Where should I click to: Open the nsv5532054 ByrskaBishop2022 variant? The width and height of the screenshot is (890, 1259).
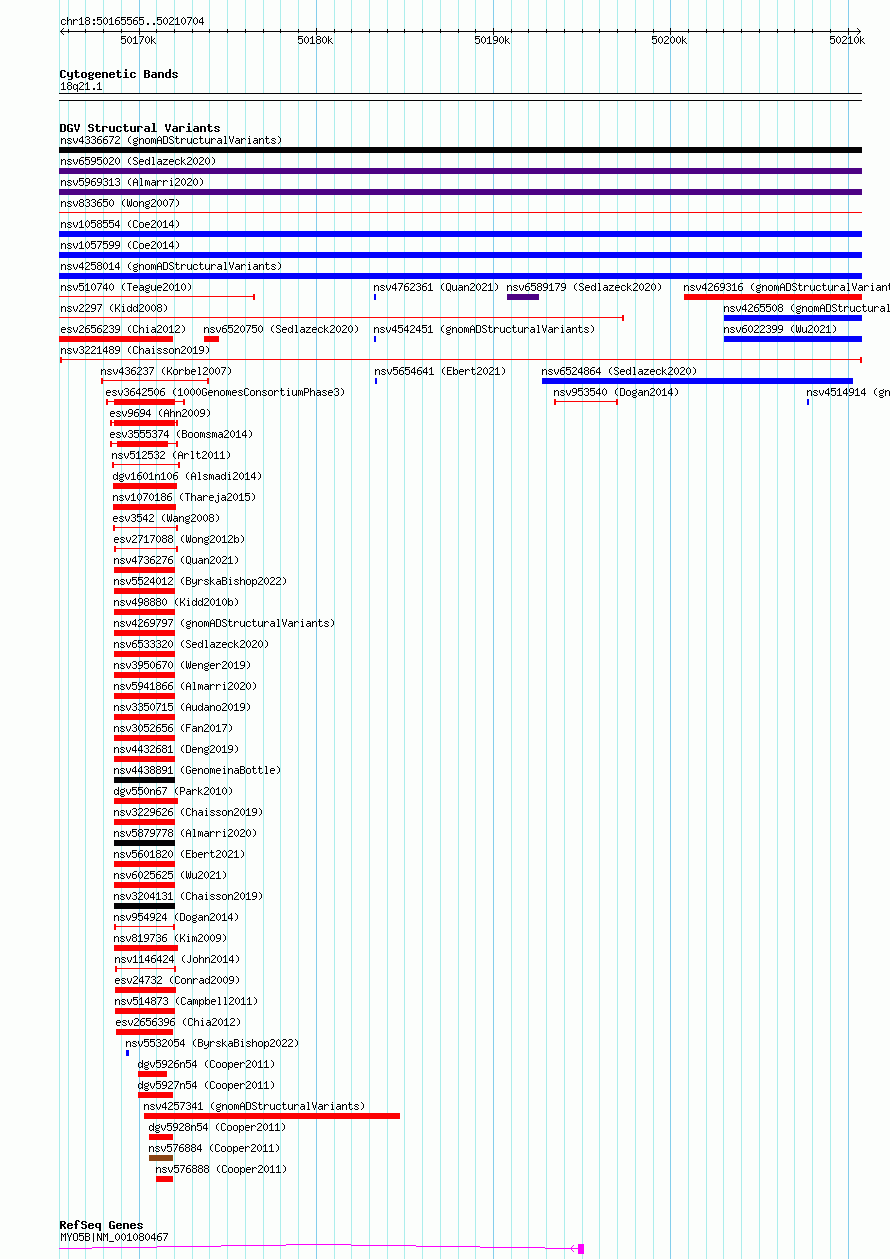[212, 1043]
